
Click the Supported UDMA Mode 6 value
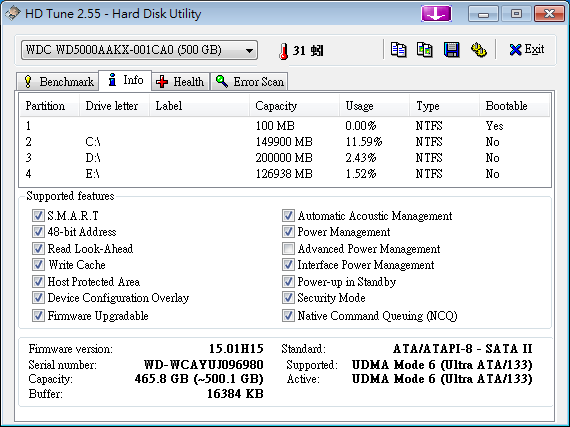[442, 364]
